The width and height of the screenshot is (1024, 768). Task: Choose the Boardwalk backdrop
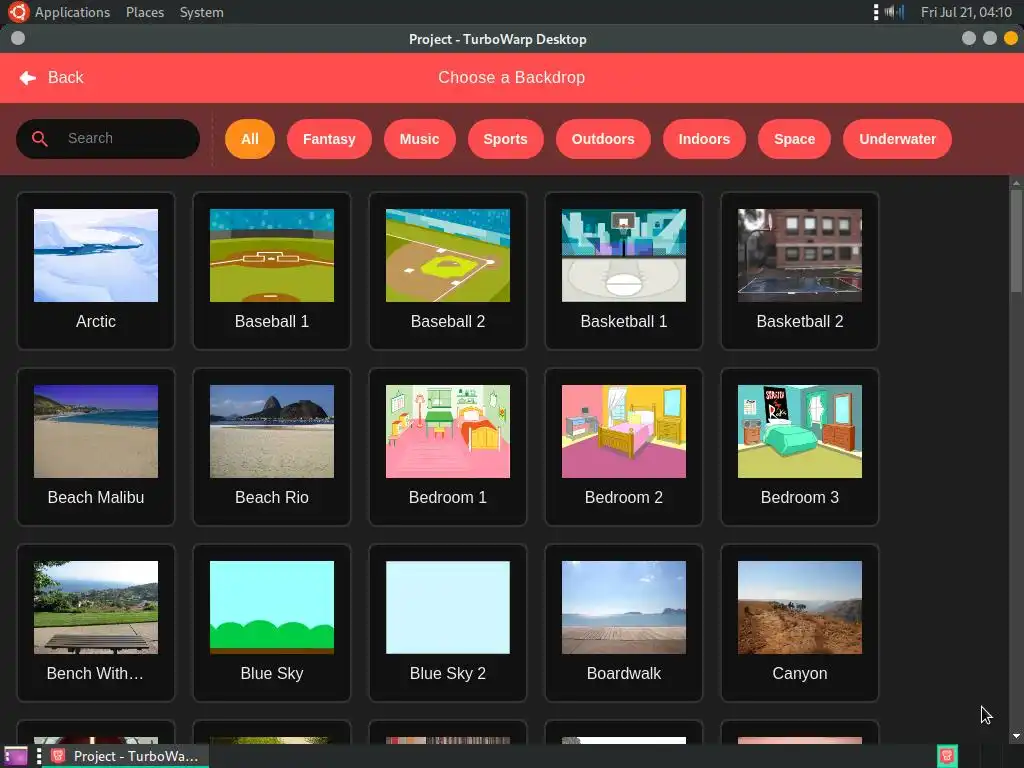pos(624,622)
